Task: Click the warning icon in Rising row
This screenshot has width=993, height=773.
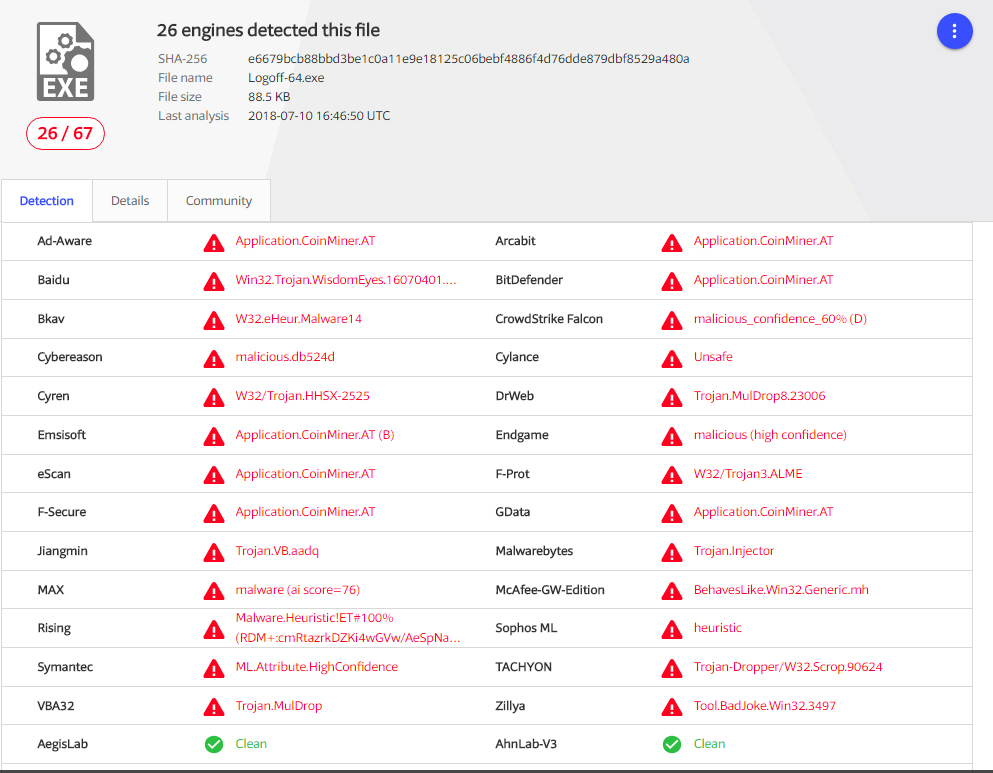Action: (214, 631)
